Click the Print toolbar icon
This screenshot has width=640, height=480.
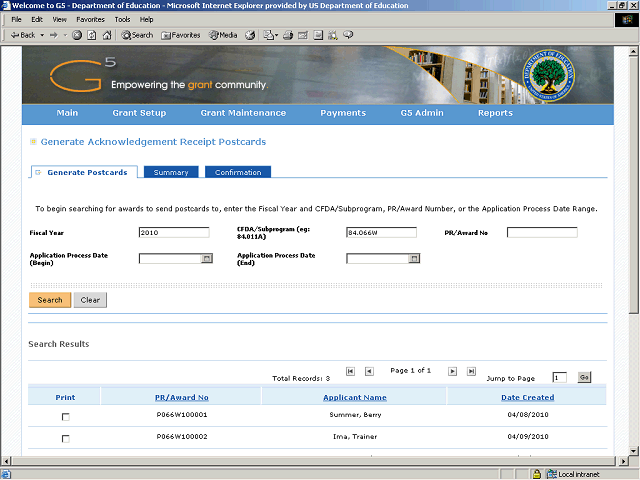click(x=288, y=36)
